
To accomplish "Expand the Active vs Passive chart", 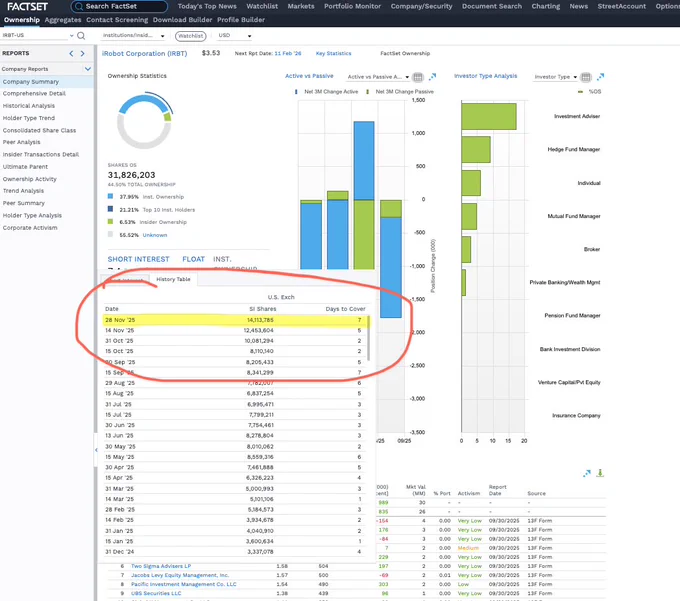I will [x=432, y=77].
